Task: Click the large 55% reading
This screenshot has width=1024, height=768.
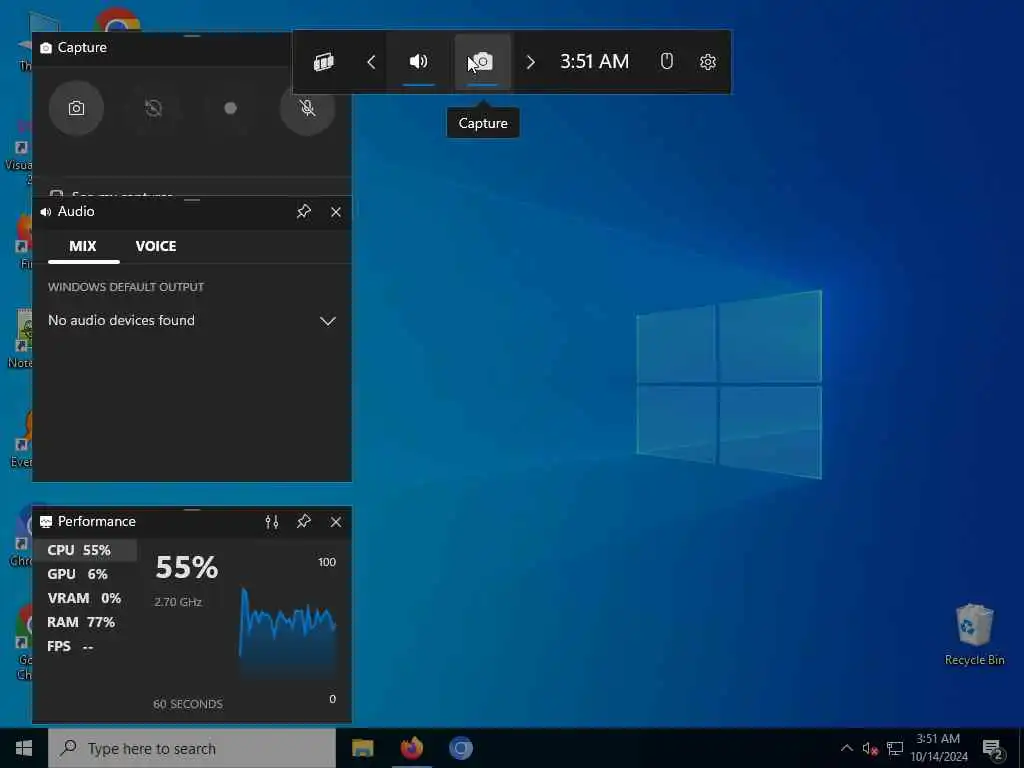Action: point(187,567)
